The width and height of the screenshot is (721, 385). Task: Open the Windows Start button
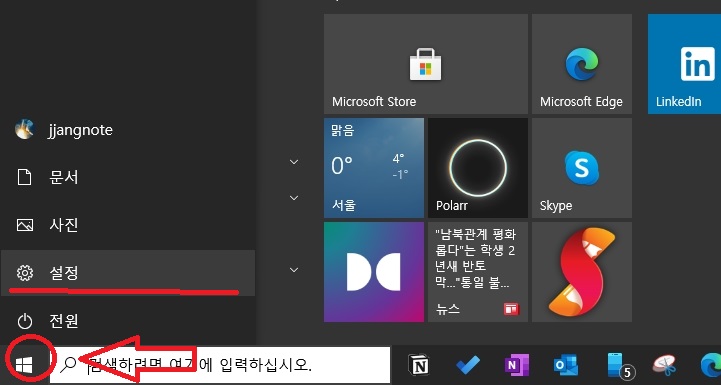[x=24, y=366]
